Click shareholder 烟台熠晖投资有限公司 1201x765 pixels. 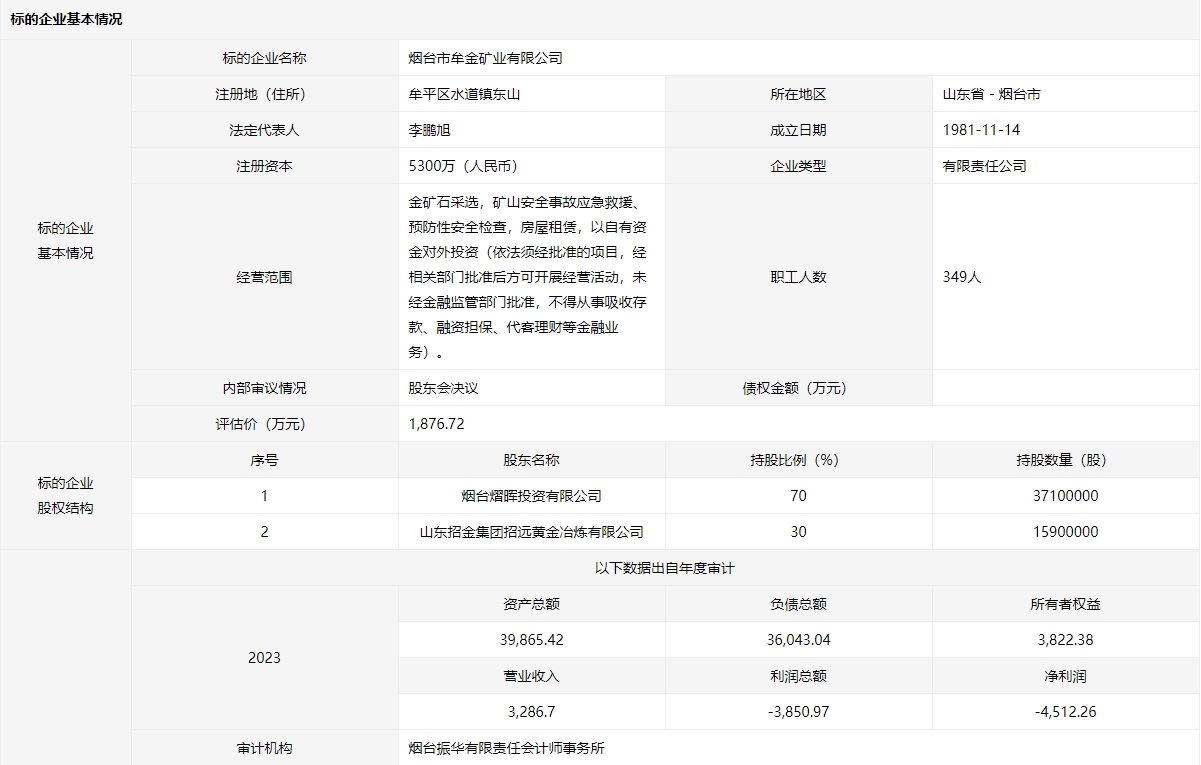(531, 496)
